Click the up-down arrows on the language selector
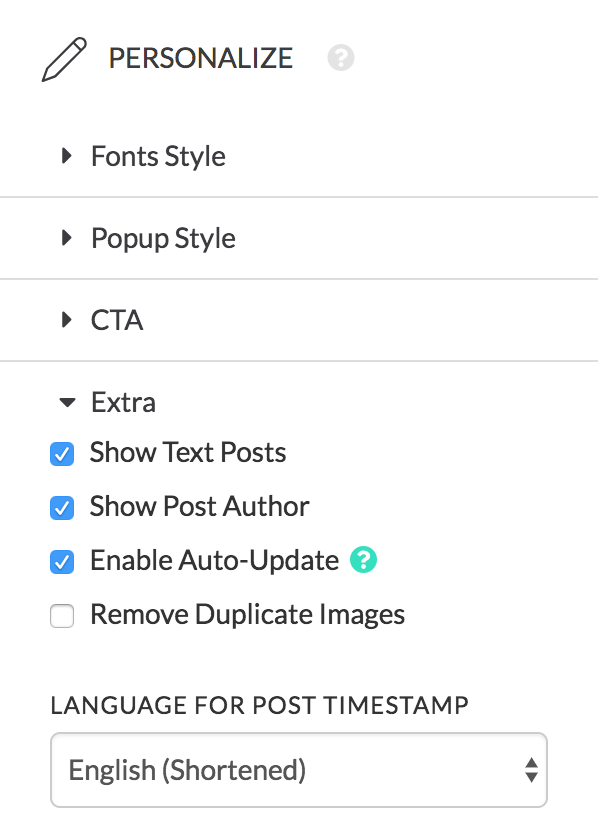Viewport: 598px width, 814px height. [x=531, y=770]
